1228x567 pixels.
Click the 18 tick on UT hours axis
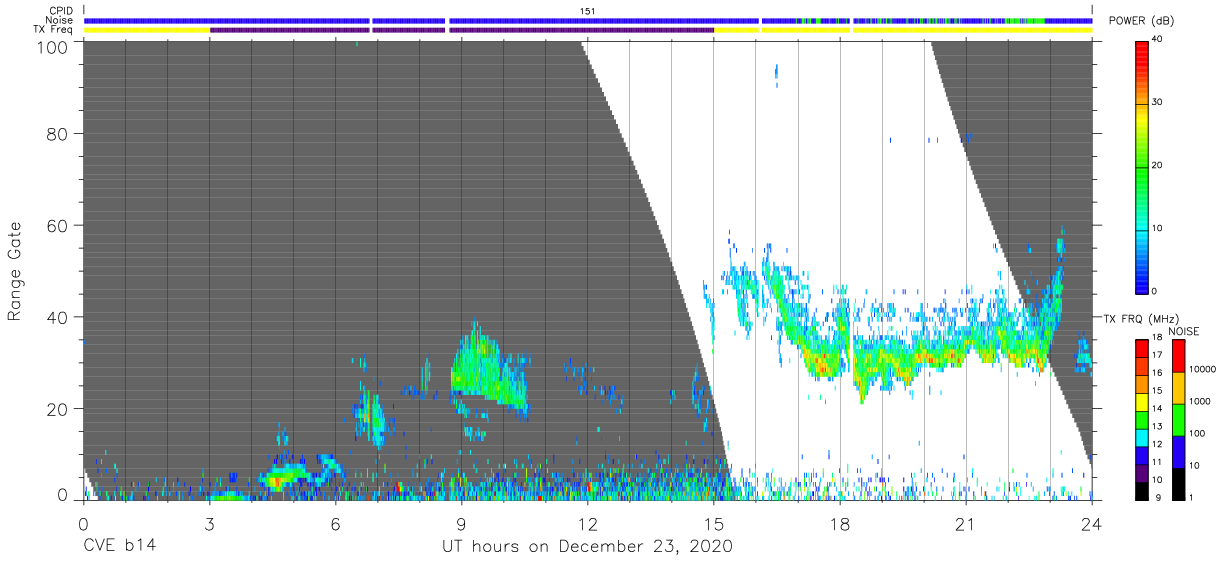839,523
